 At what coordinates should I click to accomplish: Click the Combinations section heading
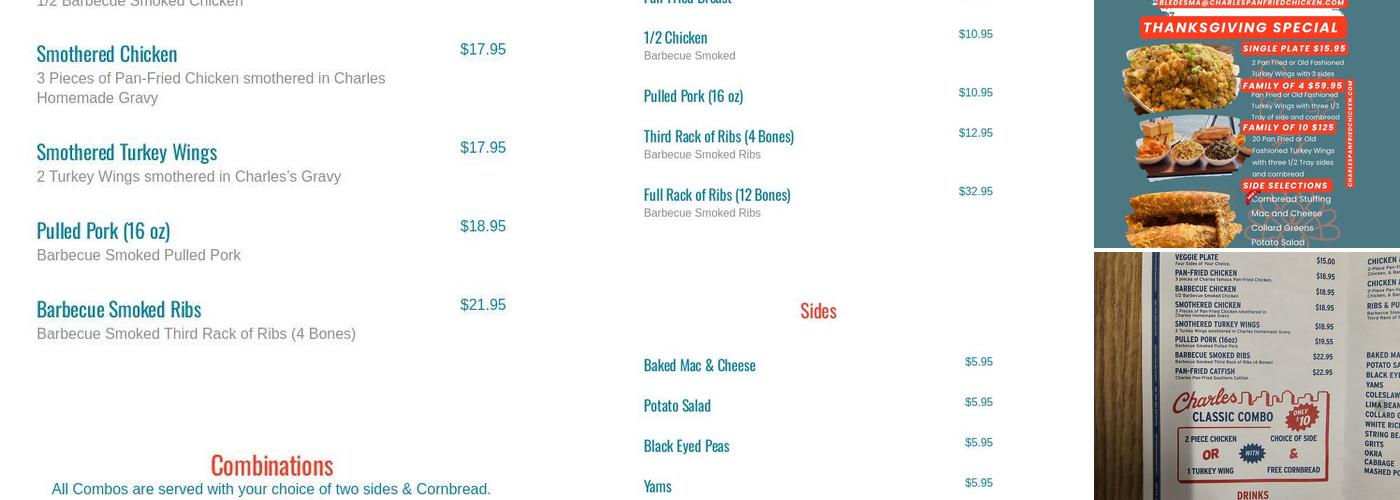point(271,465)
